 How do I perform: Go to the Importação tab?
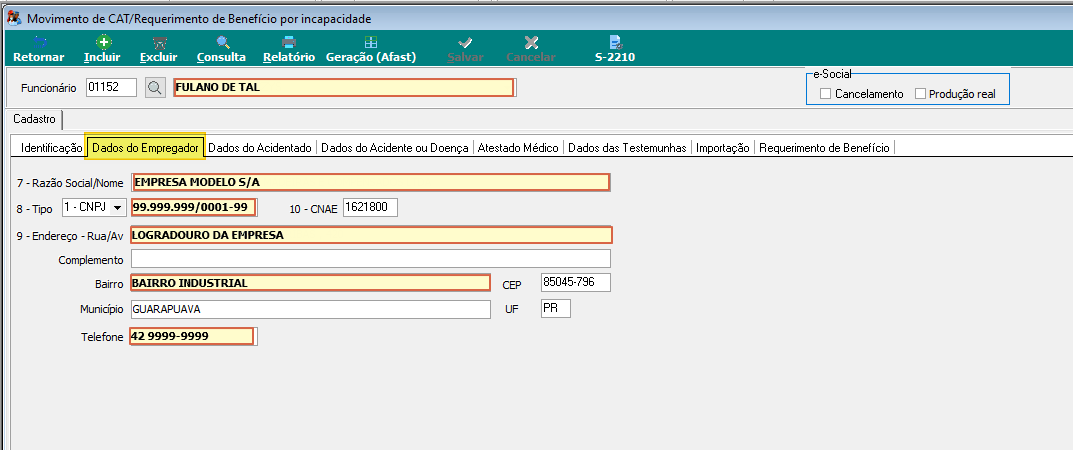coord(723,148)
